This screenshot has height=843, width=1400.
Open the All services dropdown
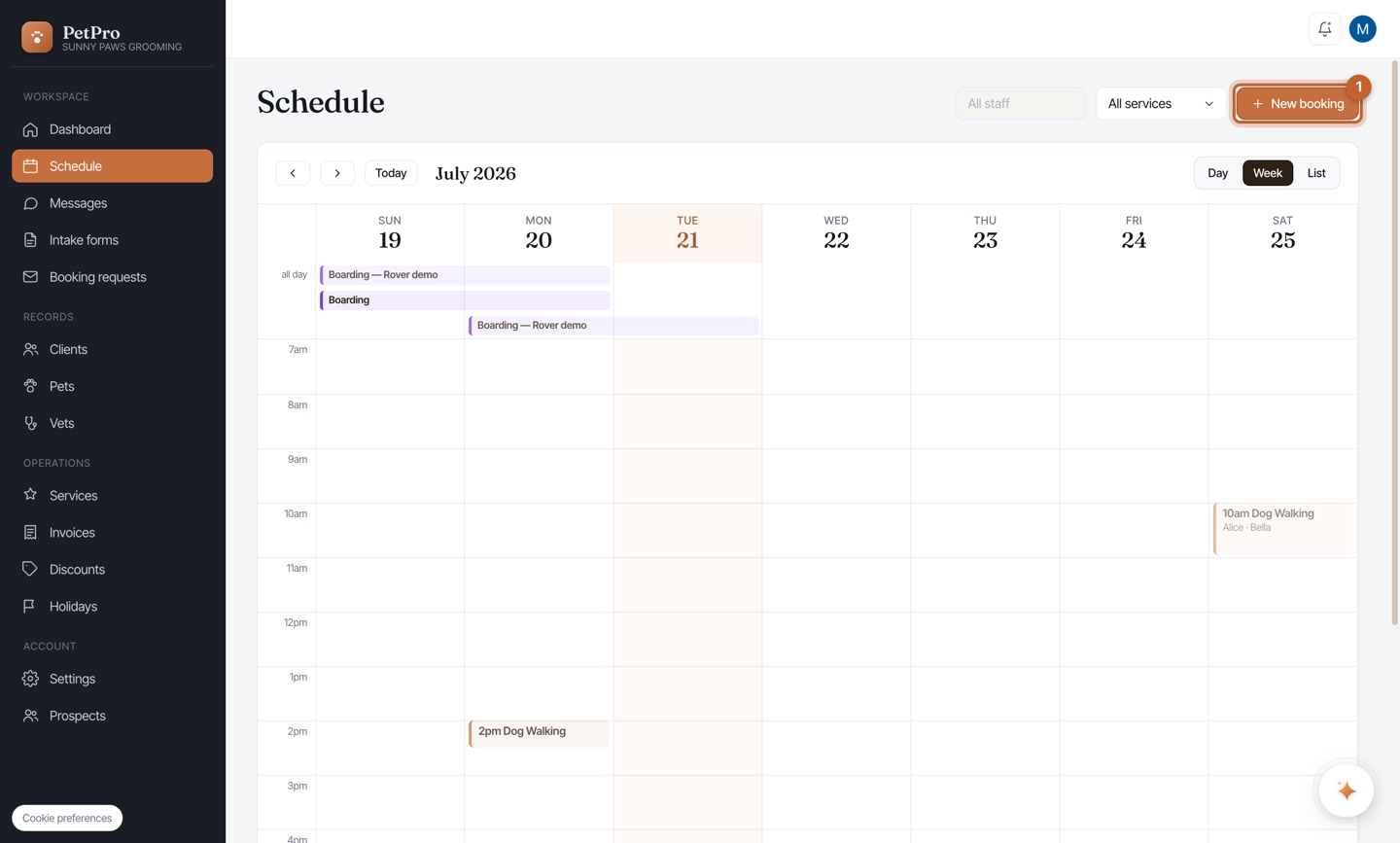[1161, 103]
